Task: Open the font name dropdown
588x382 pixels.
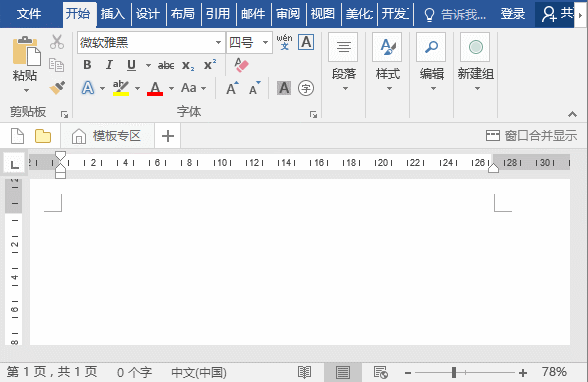Action: (218, 42)
